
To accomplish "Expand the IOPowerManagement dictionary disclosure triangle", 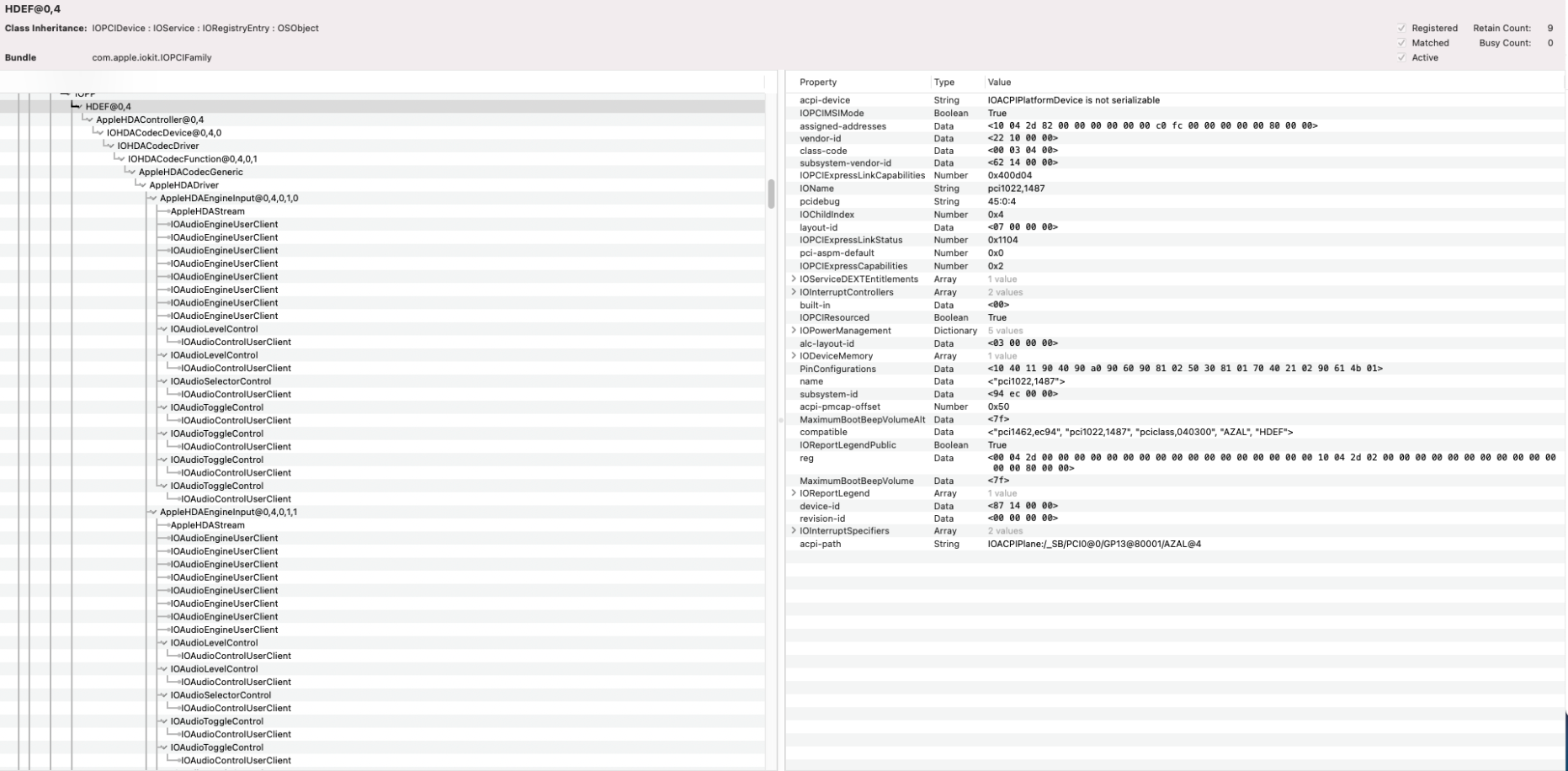I will pos(793,331).
